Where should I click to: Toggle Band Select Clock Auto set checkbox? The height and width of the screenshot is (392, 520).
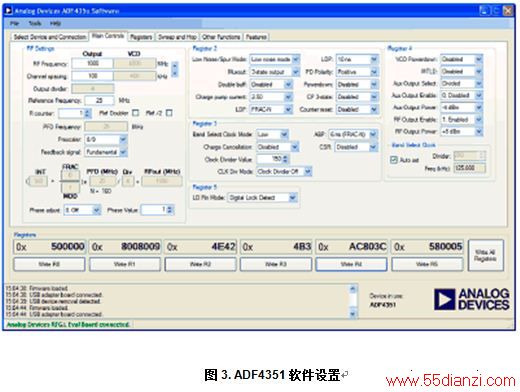[x=394, y=160]
